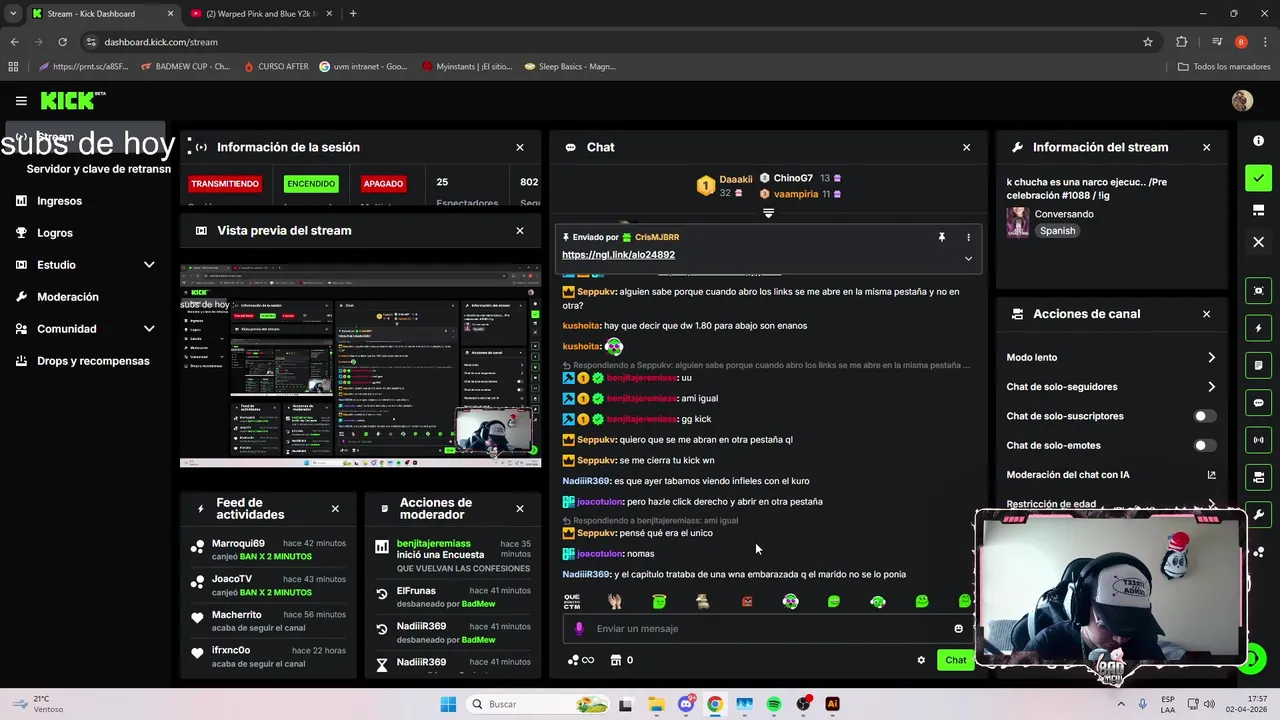Open Adobe Illustrator from the taskbar
The height and width of the screenshot is (720, 1280).
coord(832,704)
